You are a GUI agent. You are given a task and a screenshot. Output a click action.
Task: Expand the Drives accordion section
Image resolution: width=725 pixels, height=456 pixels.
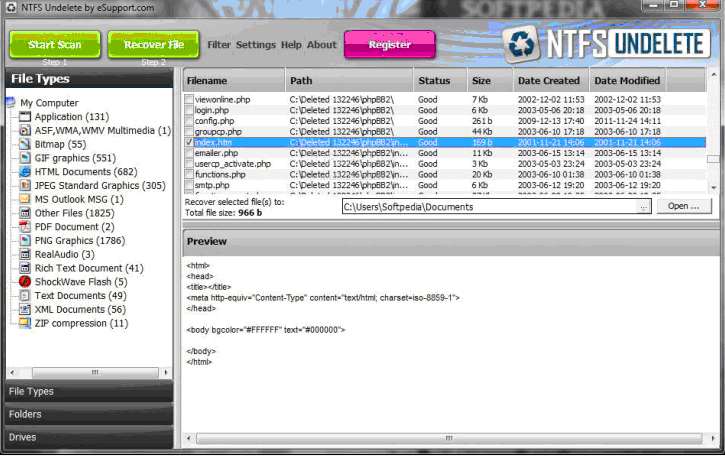pyautogui.click(x=90, y=437)
